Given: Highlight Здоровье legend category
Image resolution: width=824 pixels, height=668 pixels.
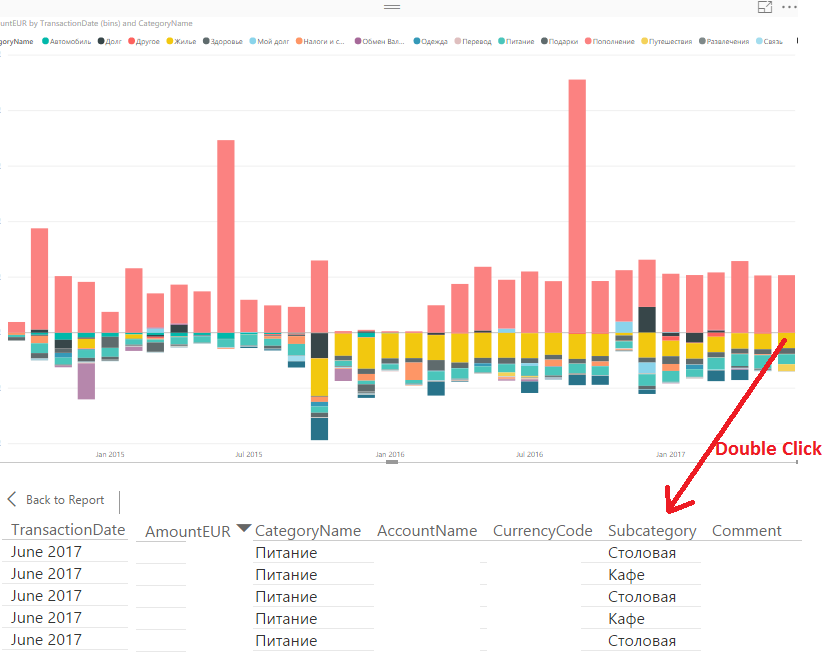Looking at the screenshot, I should coord(223,41).
